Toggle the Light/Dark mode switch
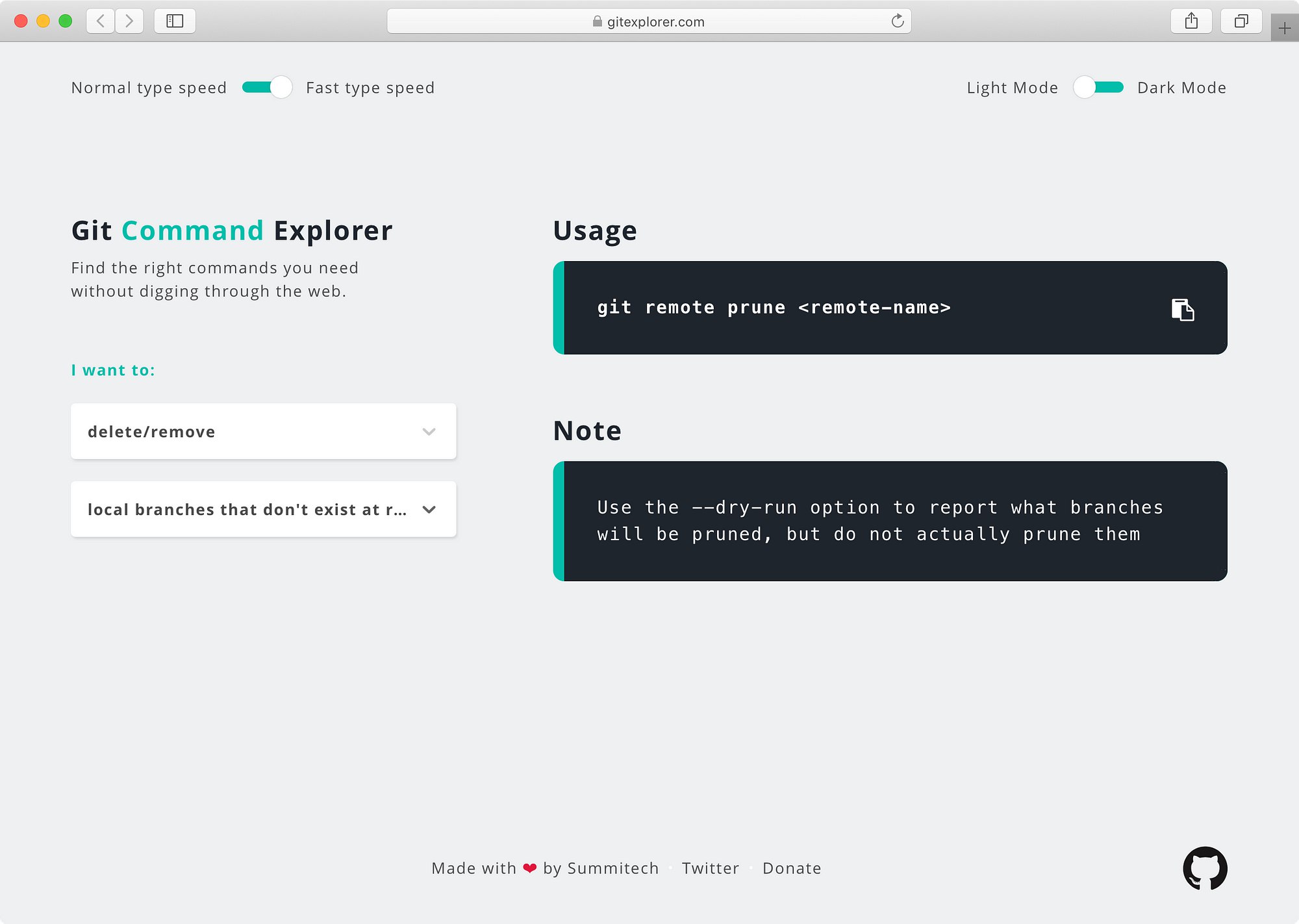Screen dimensions: 1299x924 point(1098,87)
